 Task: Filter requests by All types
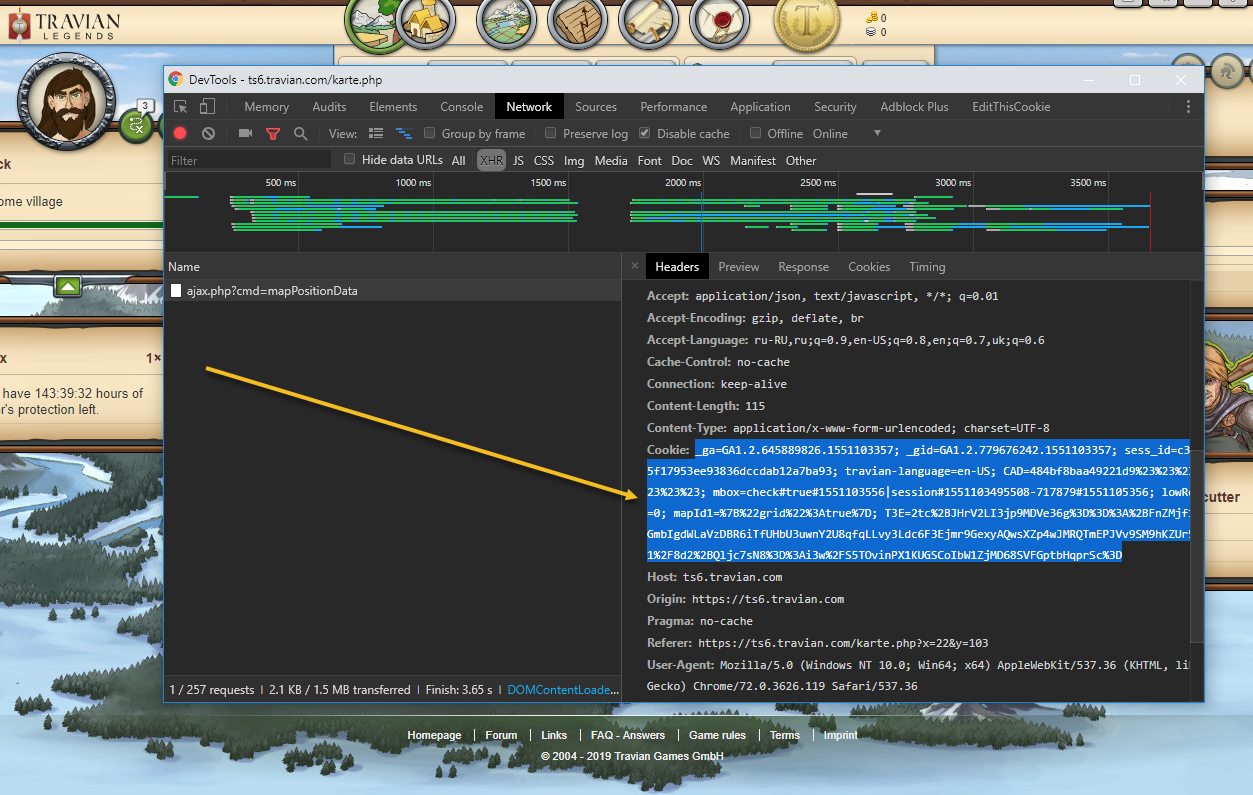pyautogui.click(x=458, y=160)
